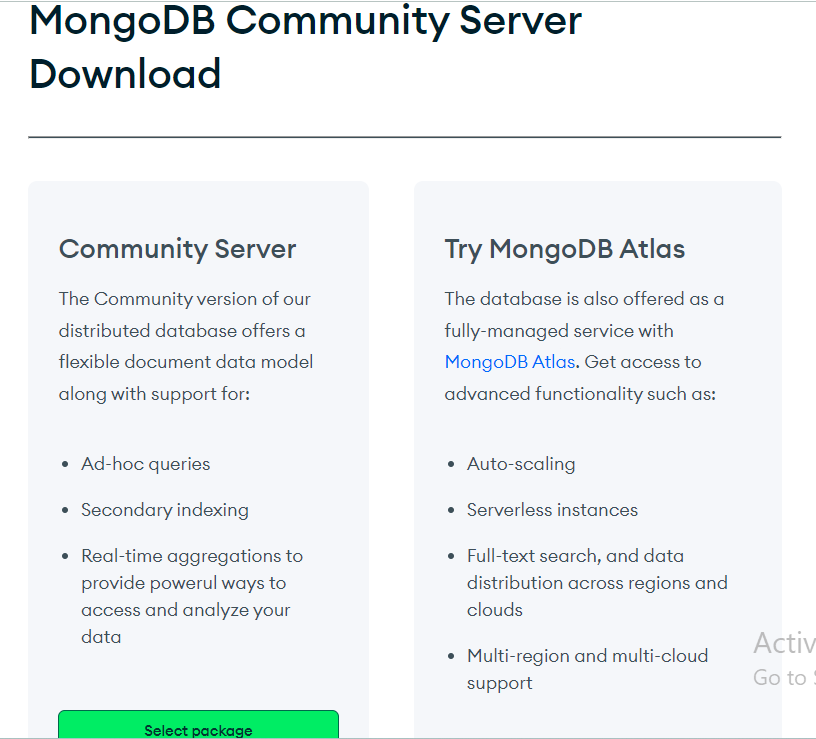Viewport: 816px width, 739px height.
Task: Click the bullet dot beside Ad-hoc queries
Action: coord(65,465)
